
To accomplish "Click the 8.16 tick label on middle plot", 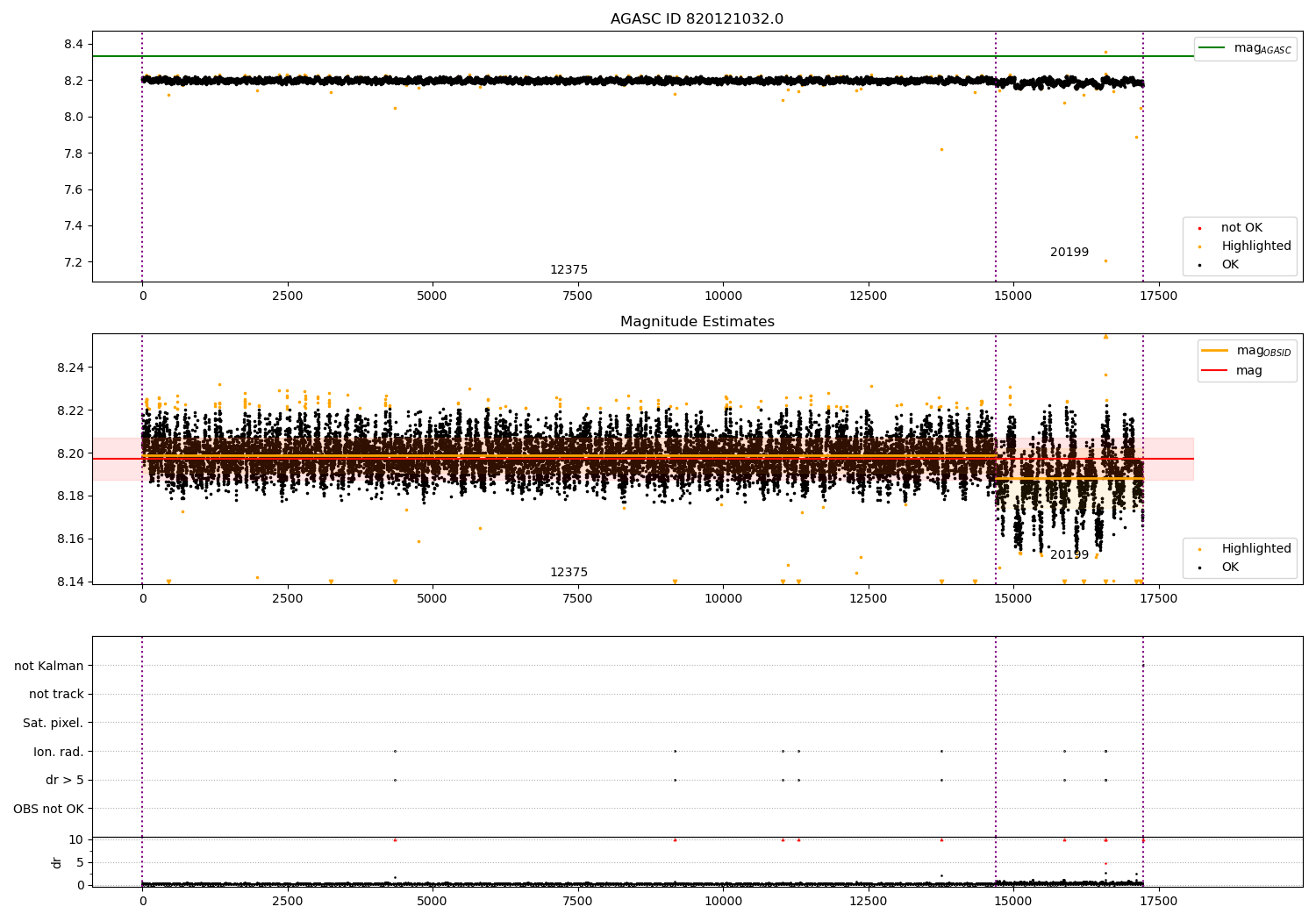I will (x=70, y=539).
